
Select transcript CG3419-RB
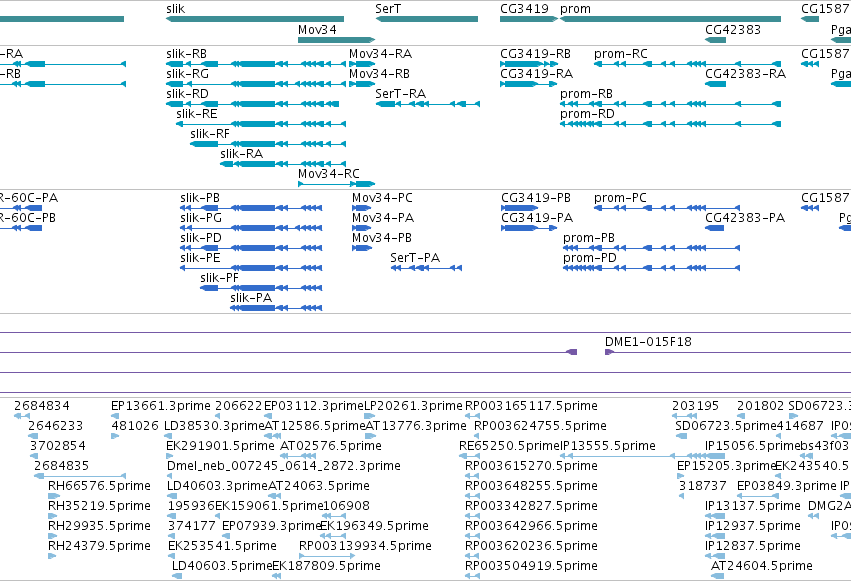tap(535, 54)
